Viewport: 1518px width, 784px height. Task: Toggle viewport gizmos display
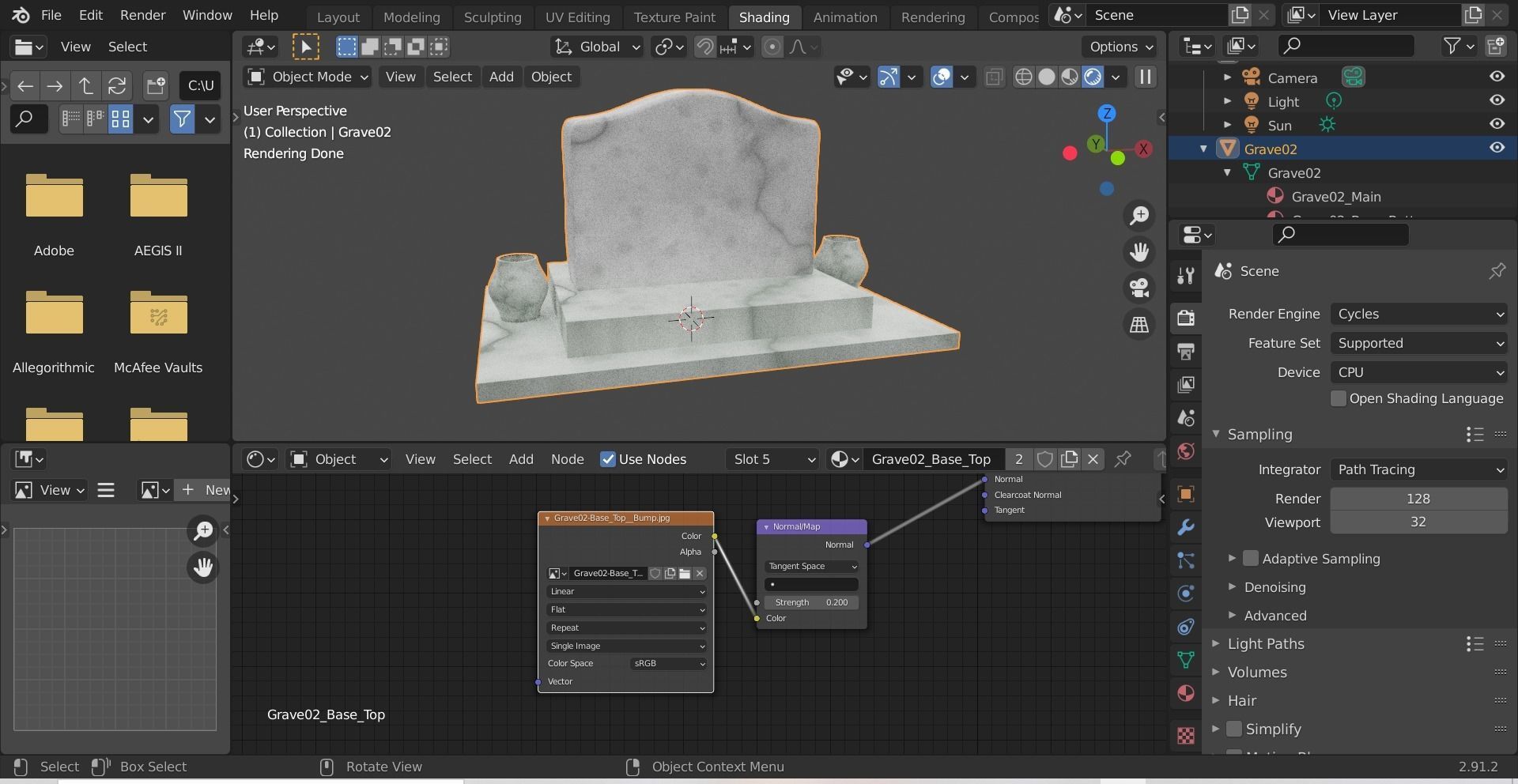pos(888,77)
